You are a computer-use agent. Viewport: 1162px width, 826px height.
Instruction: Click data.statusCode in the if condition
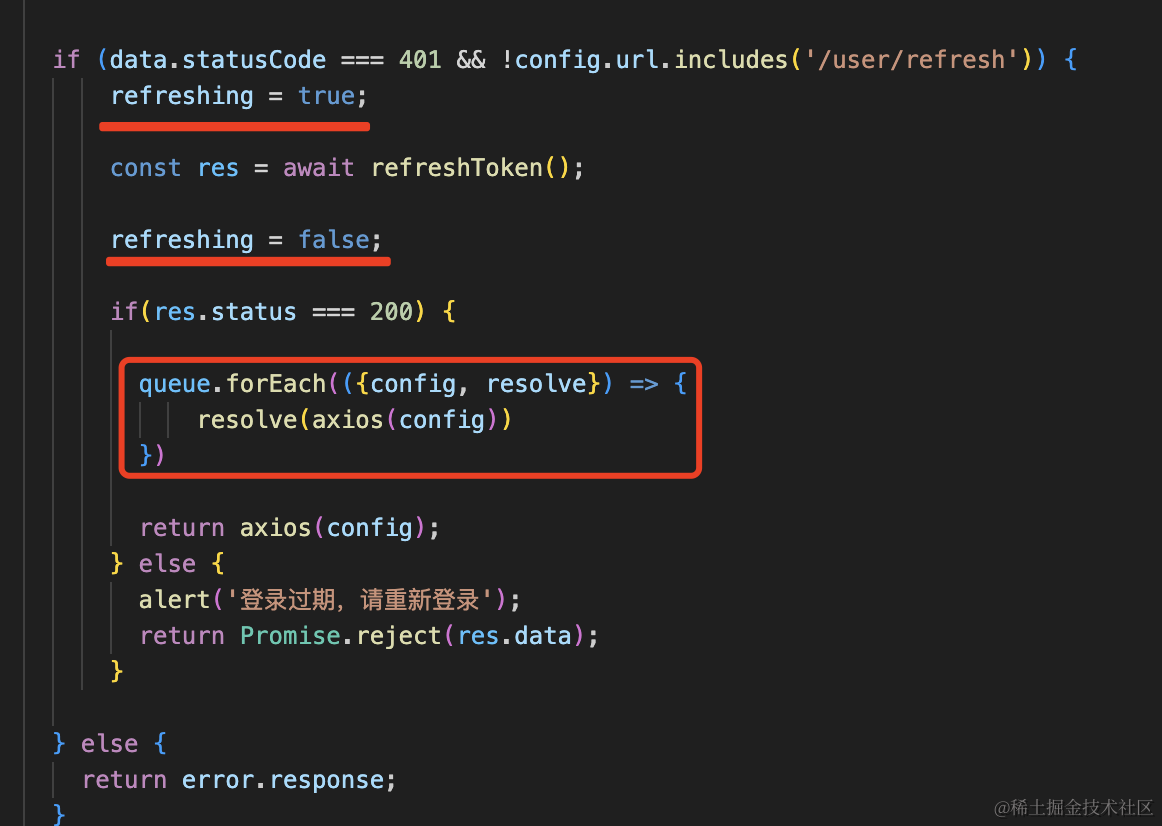point(218,60)
